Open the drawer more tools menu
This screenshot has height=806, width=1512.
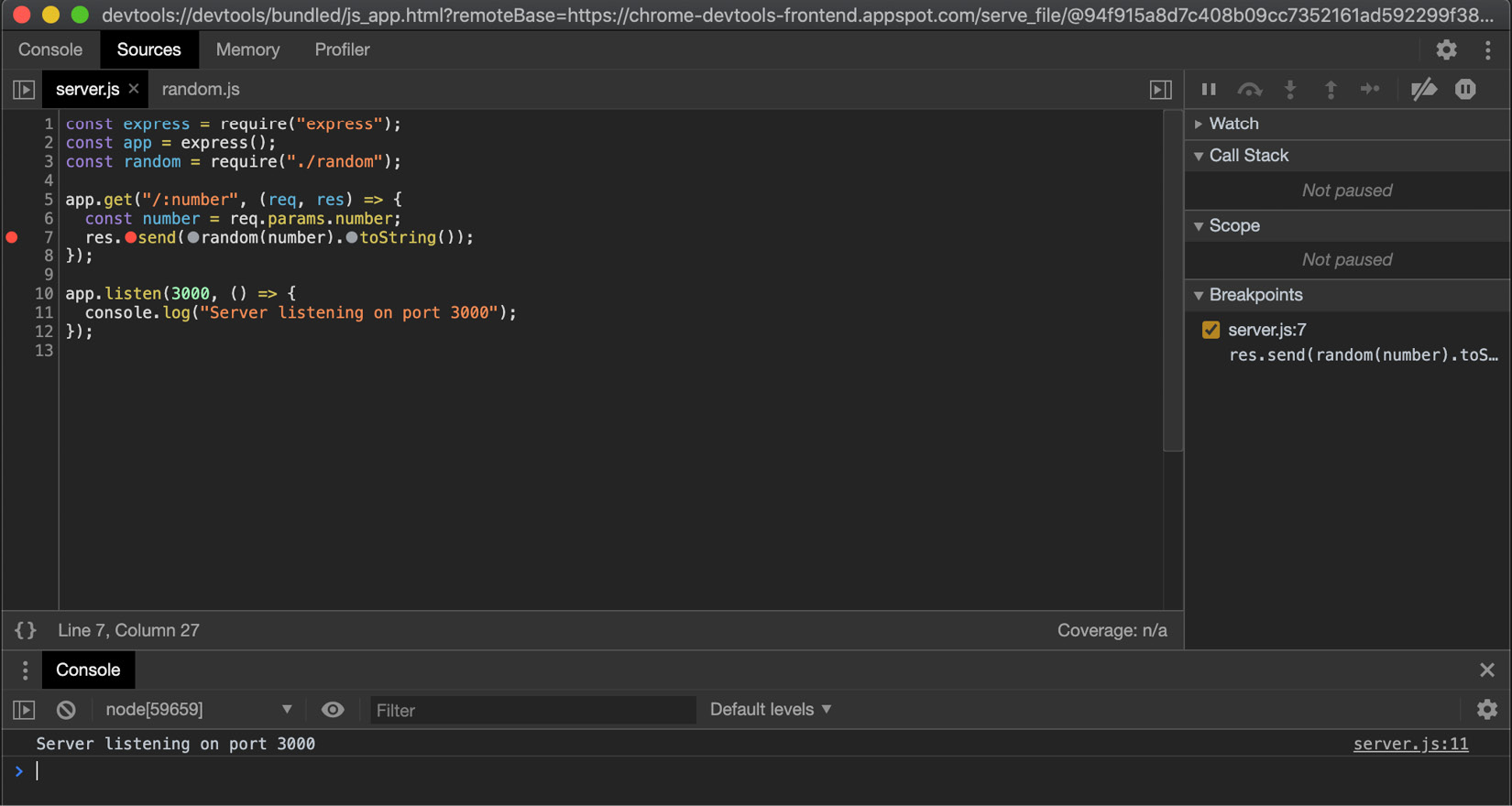pyautogui.click(x=25, y=670)
